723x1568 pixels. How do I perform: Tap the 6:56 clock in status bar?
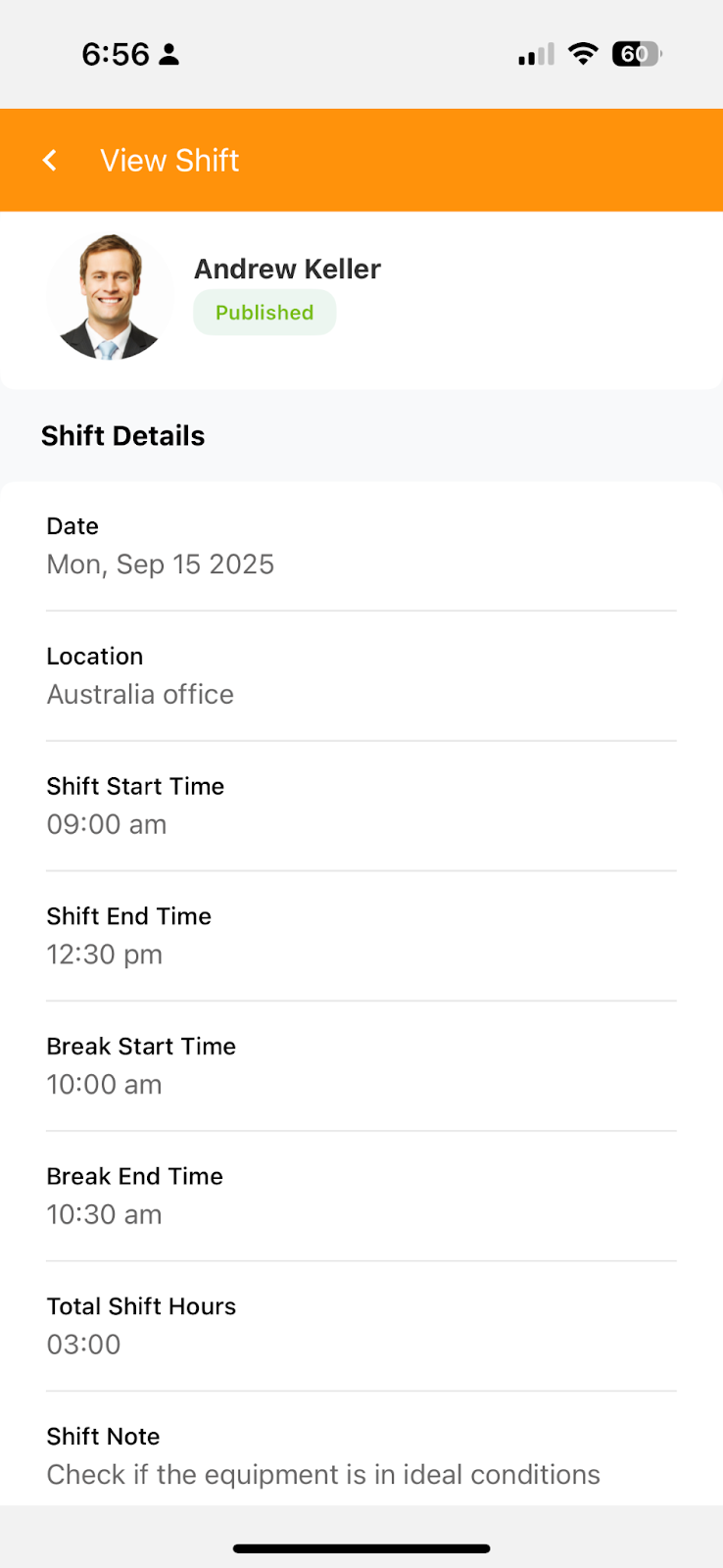(116, 54)
